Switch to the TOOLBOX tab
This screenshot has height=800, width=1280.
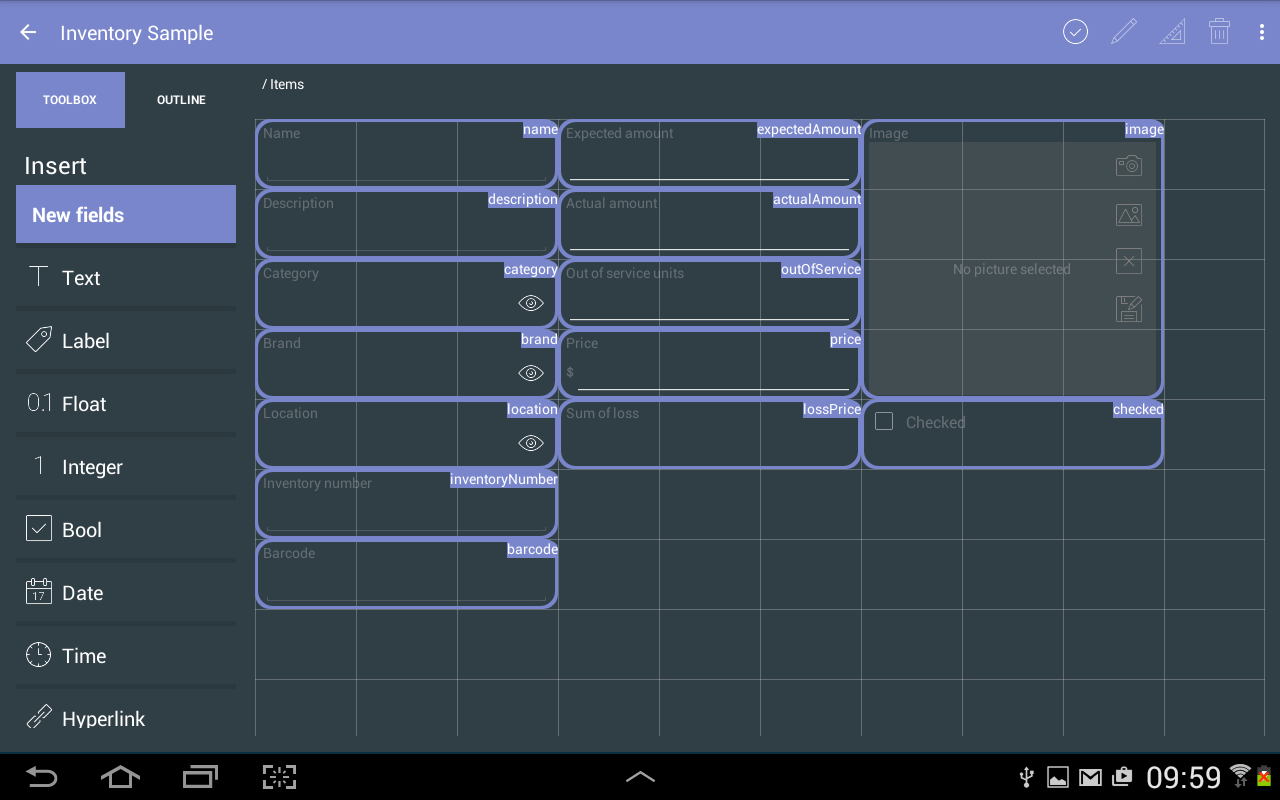click(x=70, y=100)
